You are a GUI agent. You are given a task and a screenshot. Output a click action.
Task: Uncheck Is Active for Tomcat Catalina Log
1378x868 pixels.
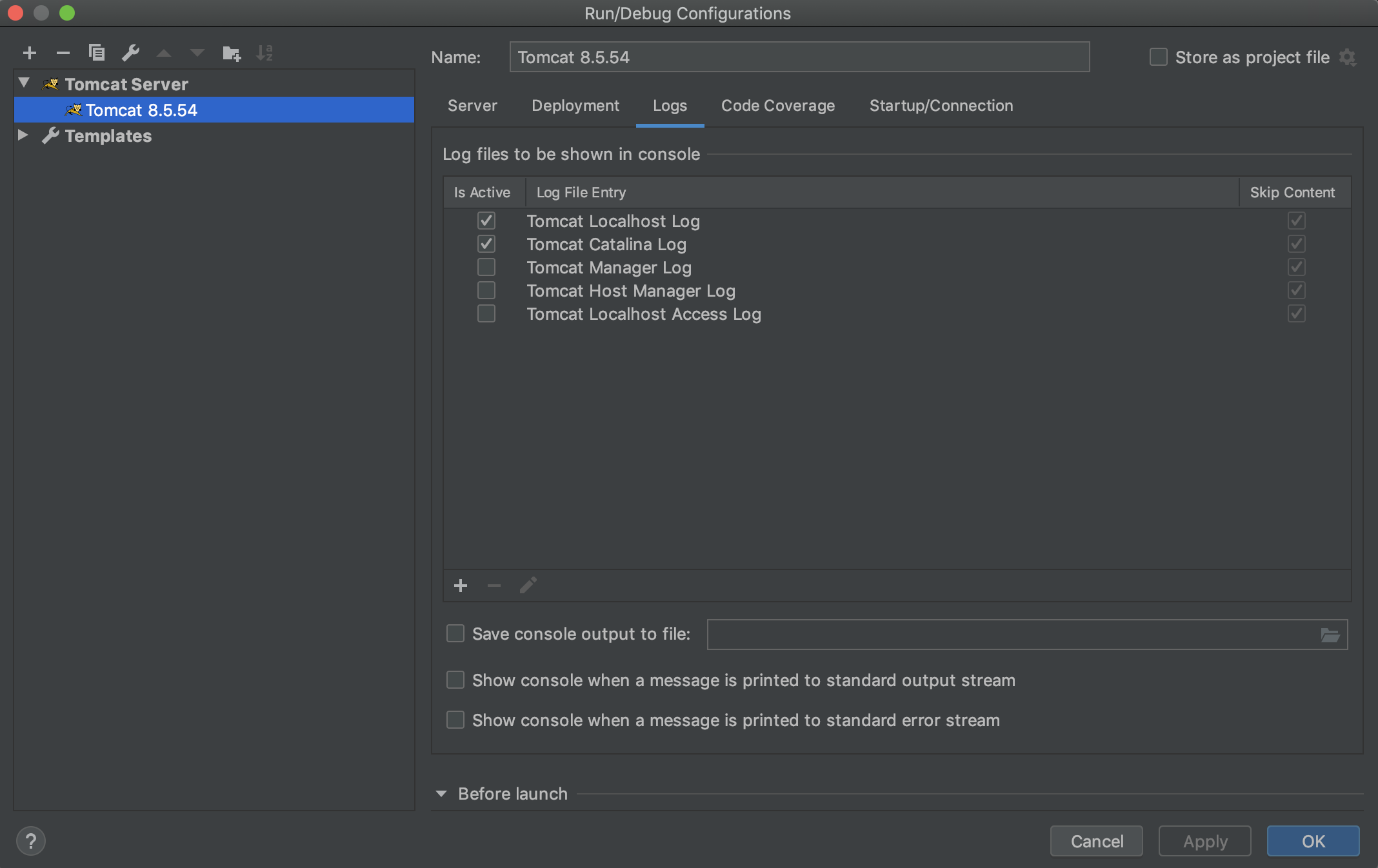click(x=486, y=244)
